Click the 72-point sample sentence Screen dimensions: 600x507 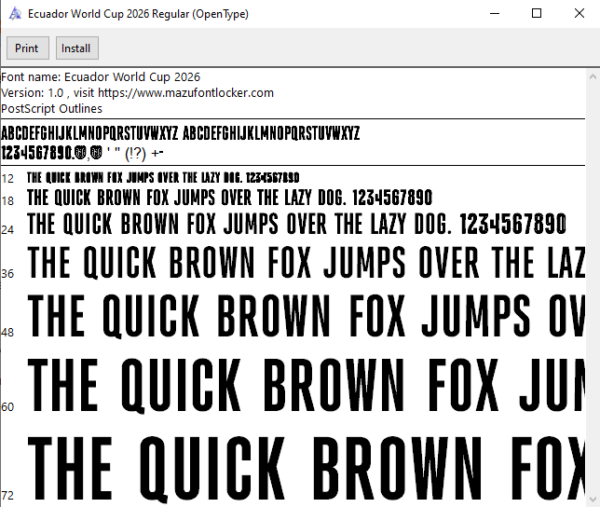[306, 468]
